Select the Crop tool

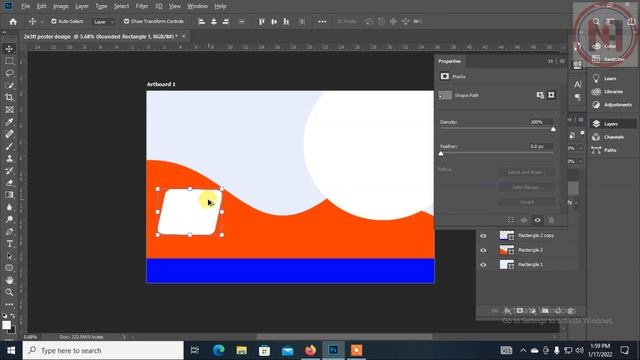pos(9,98)
